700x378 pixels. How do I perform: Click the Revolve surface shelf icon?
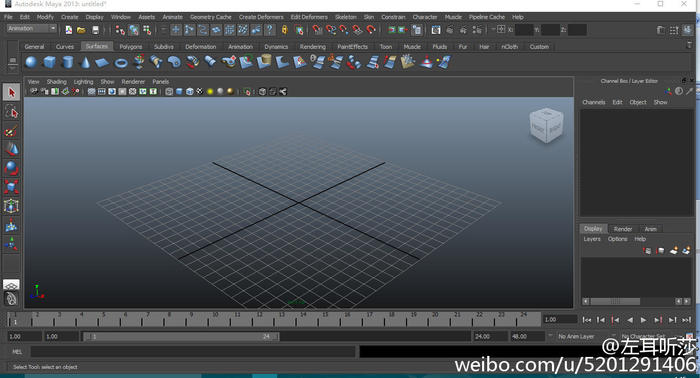coord(139,62)
